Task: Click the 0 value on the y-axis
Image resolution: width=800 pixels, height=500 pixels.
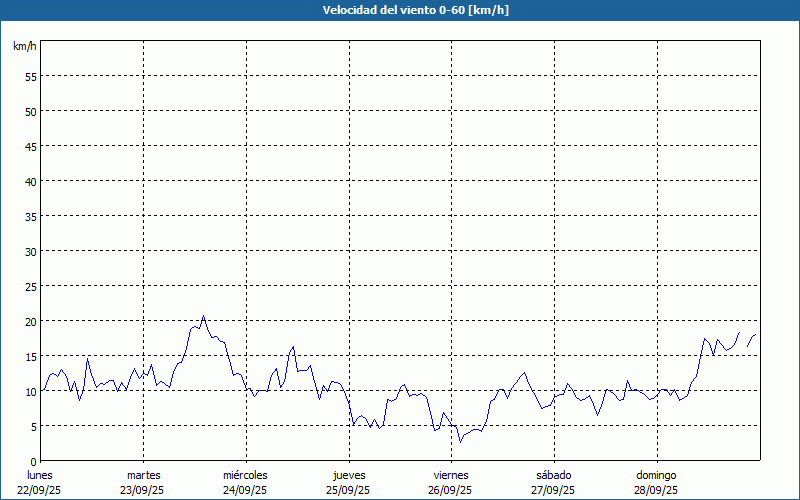Action: (x=33, y=461)
